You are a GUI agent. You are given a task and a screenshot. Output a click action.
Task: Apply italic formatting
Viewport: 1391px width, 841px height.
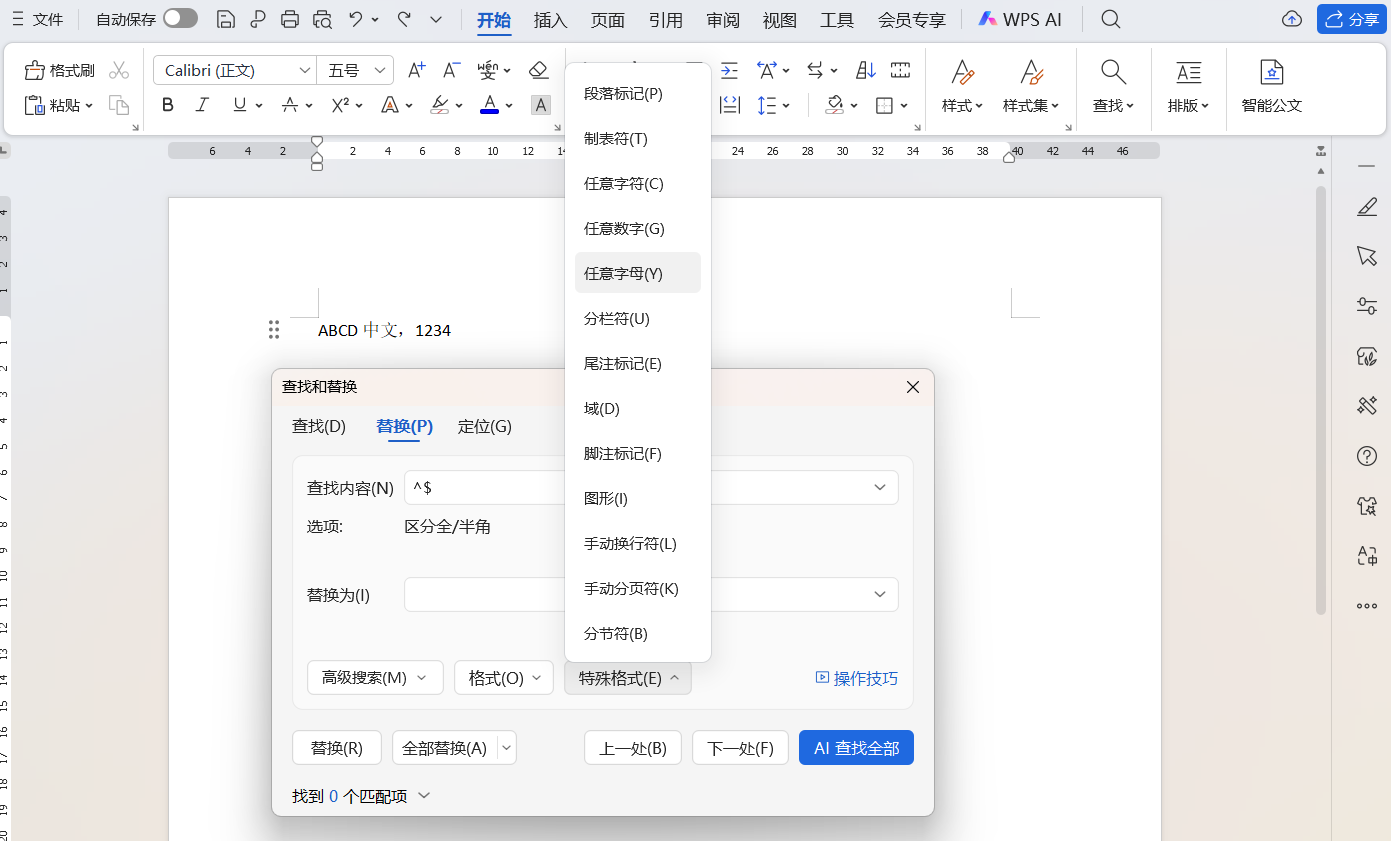tap(202, 104)
